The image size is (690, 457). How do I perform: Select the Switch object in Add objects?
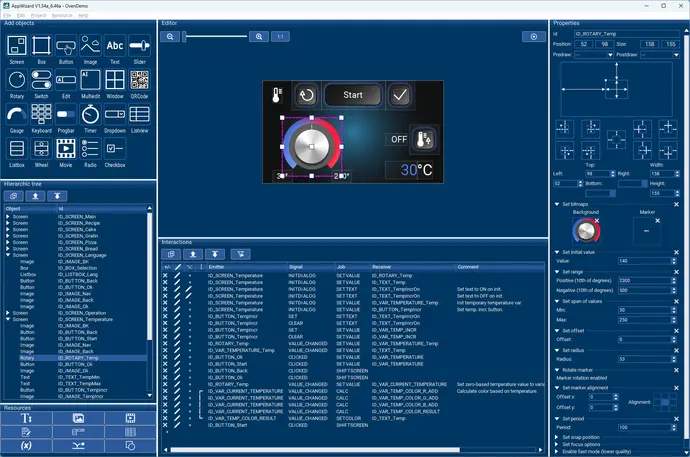click(x=41, y=81)
